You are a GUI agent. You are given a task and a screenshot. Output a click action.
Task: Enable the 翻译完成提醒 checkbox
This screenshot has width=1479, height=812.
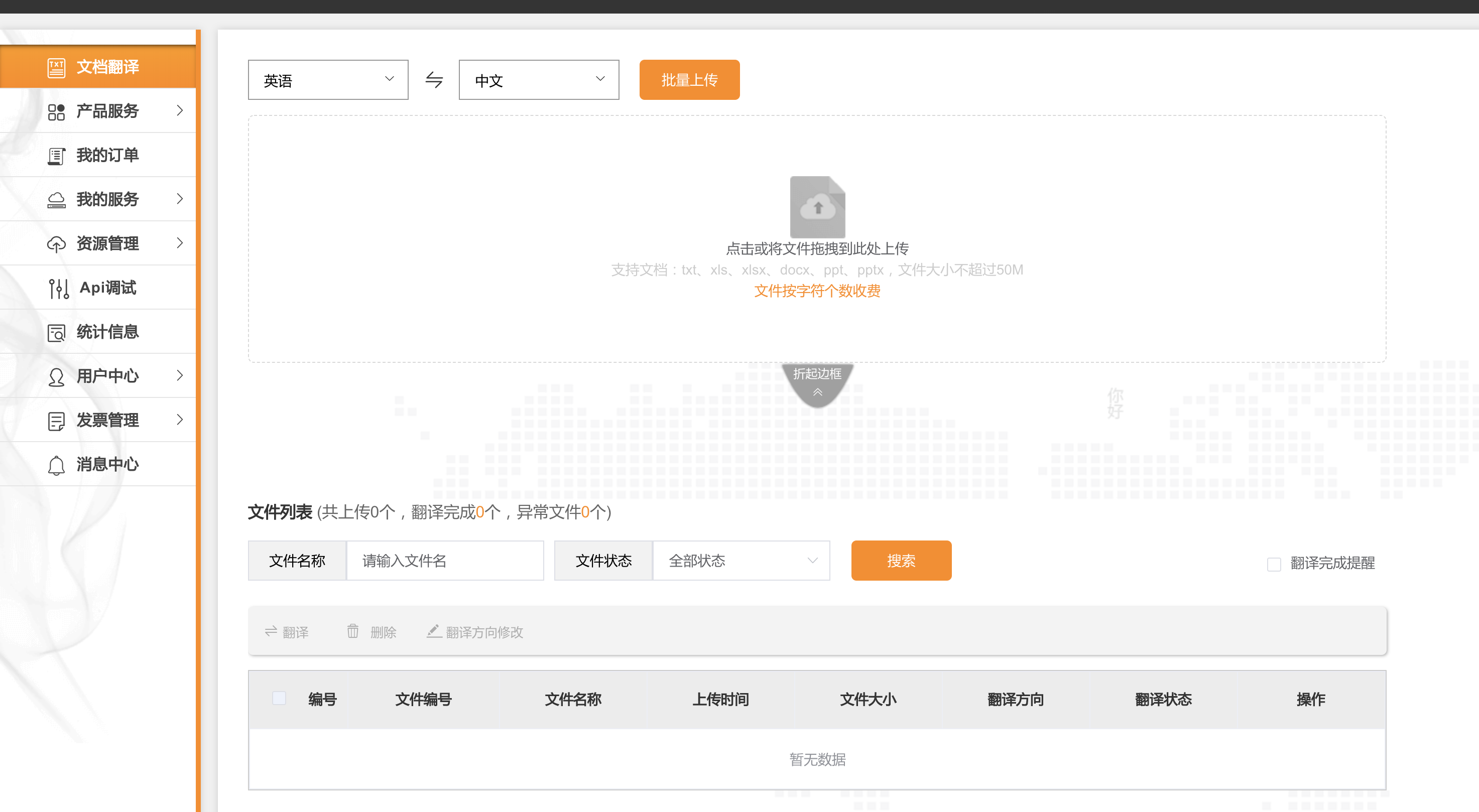point(1274,564)
